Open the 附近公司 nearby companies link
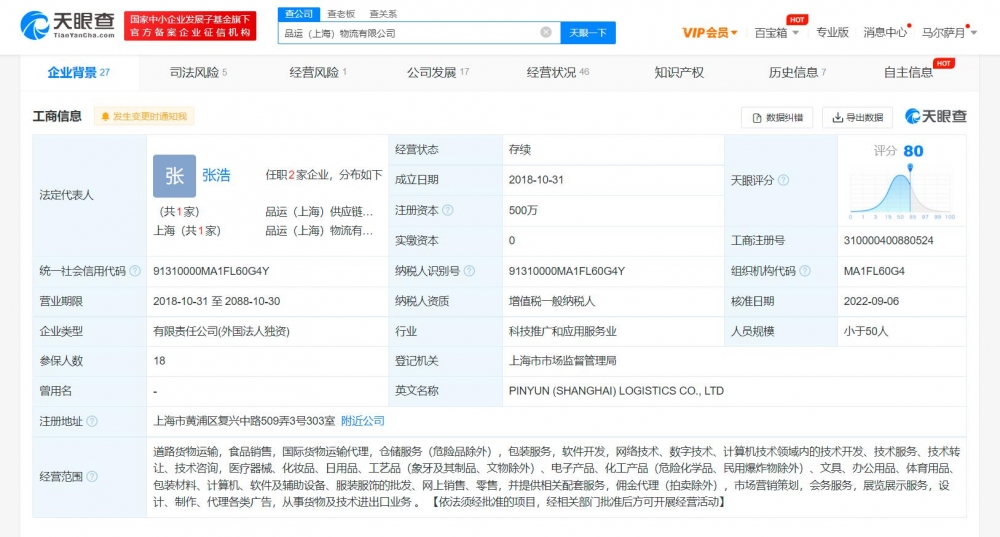 click(x=363, y=421)
